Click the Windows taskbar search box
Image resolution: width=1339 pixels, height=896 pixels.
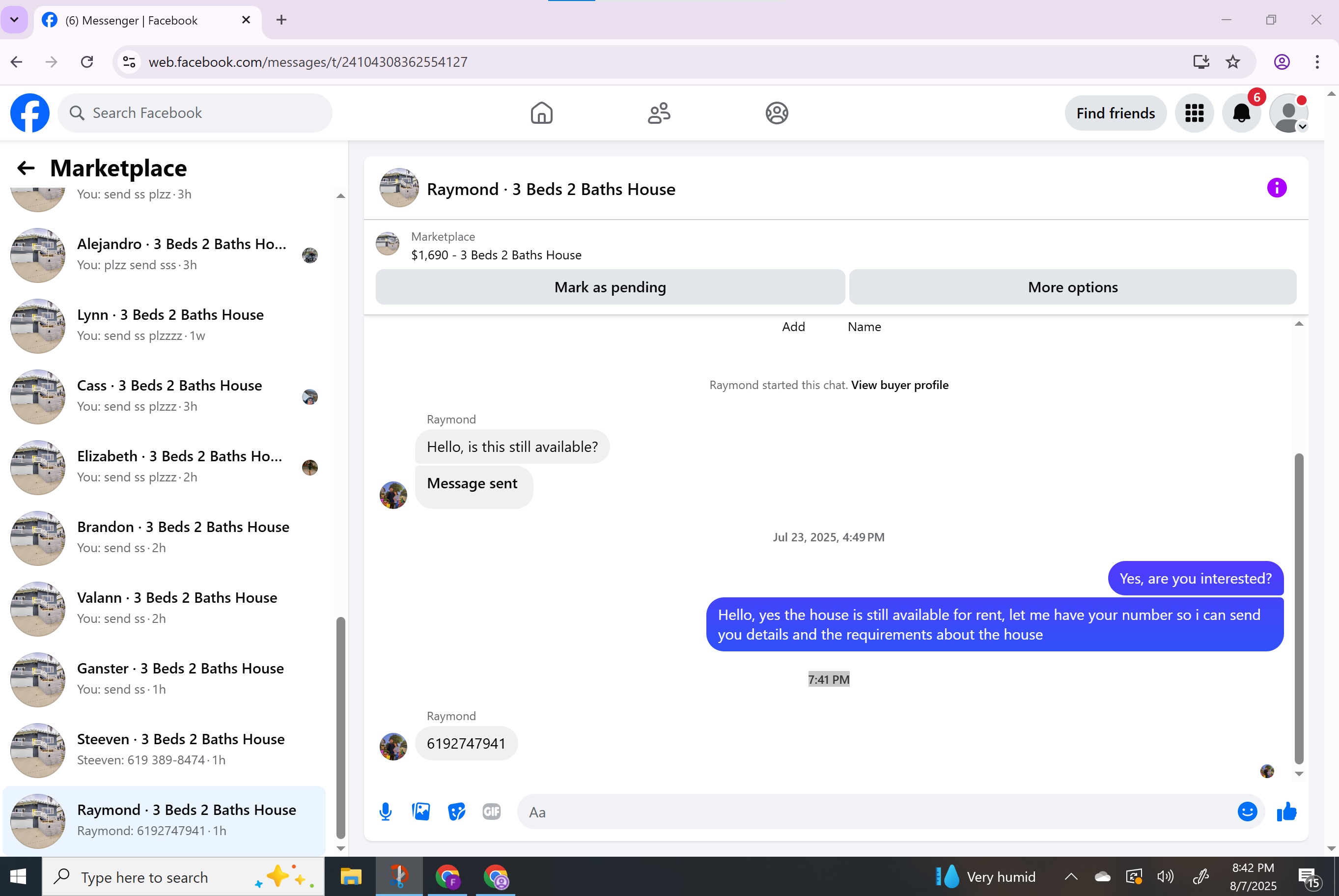(183, 876)
